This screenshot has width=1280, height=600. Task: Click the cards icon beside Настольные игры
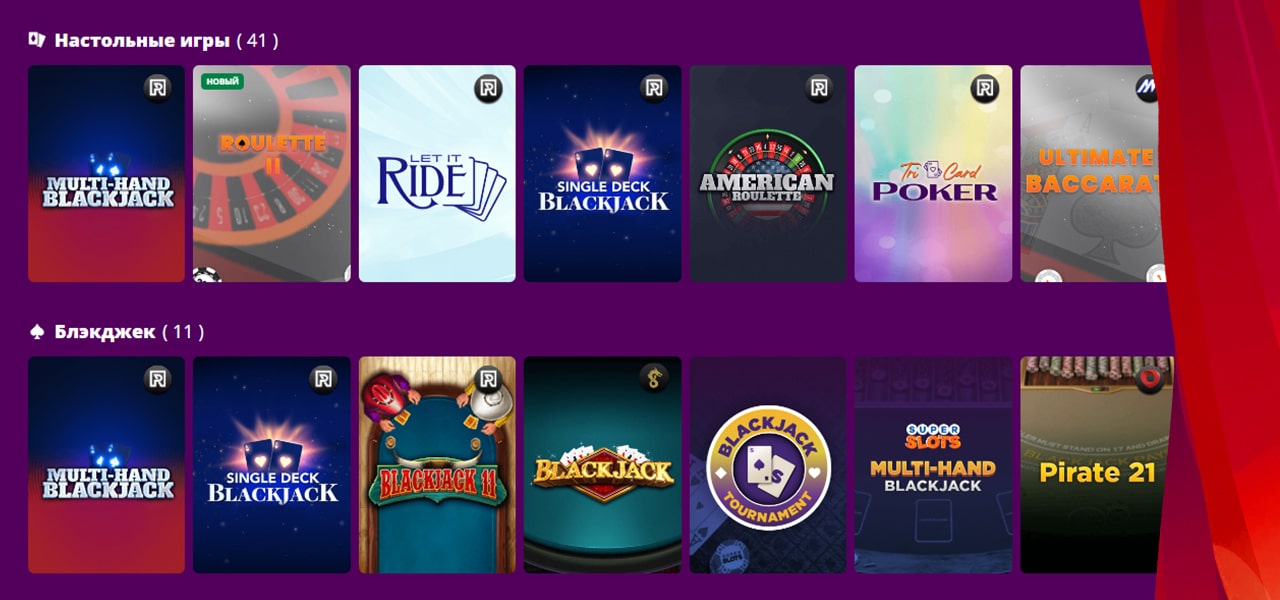[x=37, y=40]
